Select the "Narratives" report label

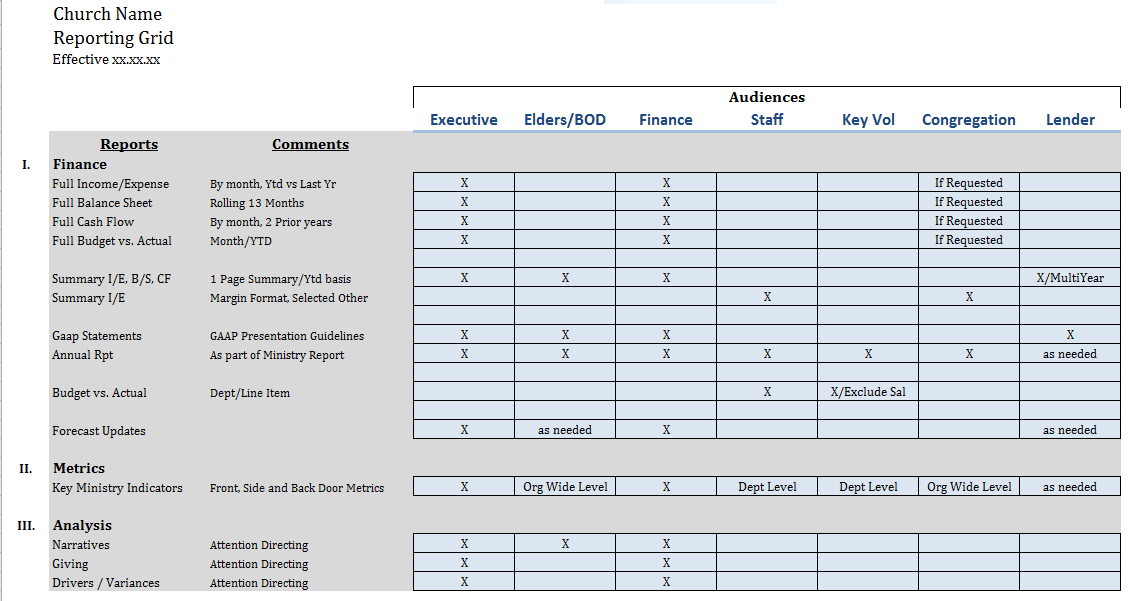81,545
